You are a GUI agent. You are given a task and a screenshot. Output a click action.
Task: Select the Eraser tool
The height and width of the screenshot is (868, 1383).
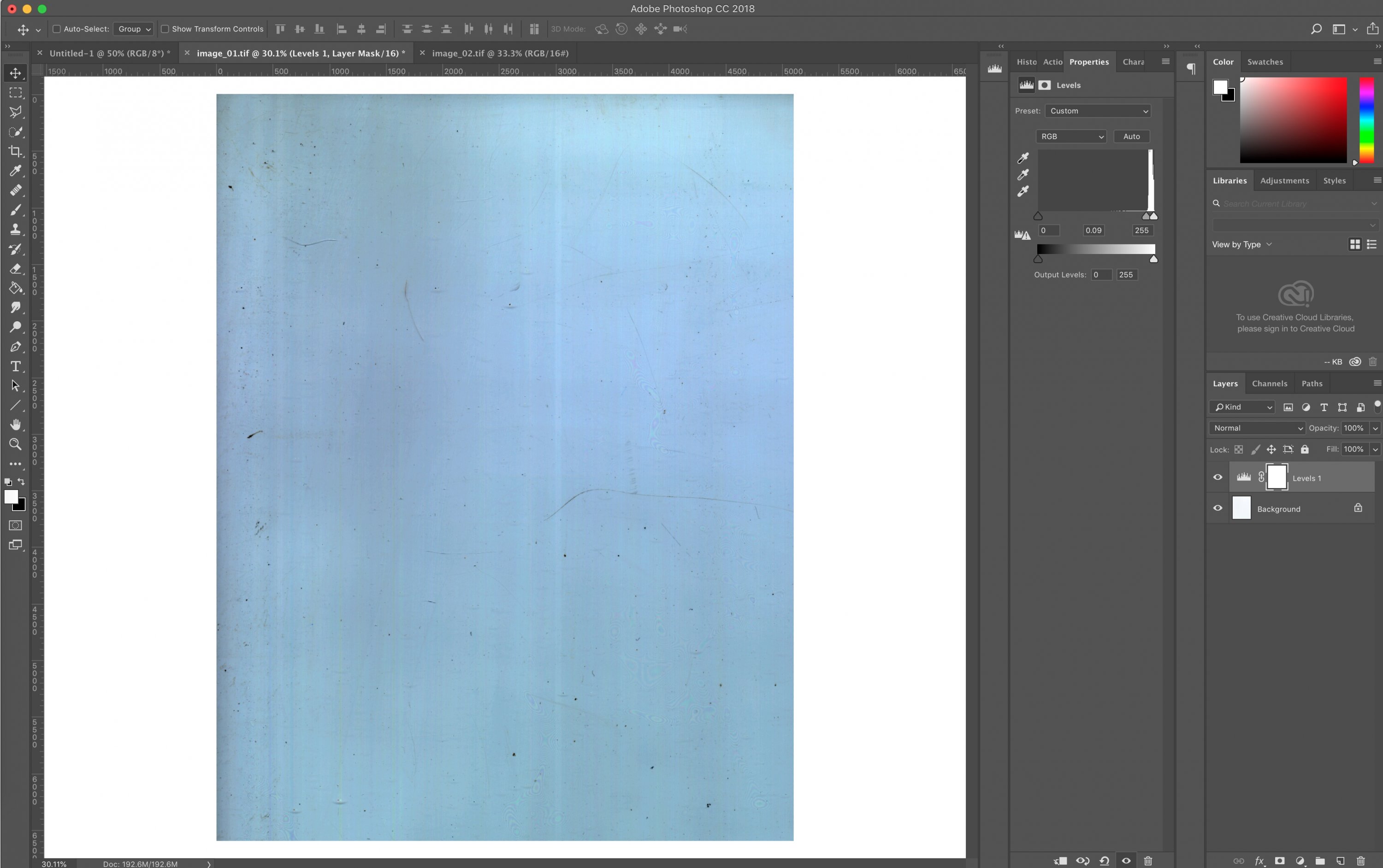(16, 268)
